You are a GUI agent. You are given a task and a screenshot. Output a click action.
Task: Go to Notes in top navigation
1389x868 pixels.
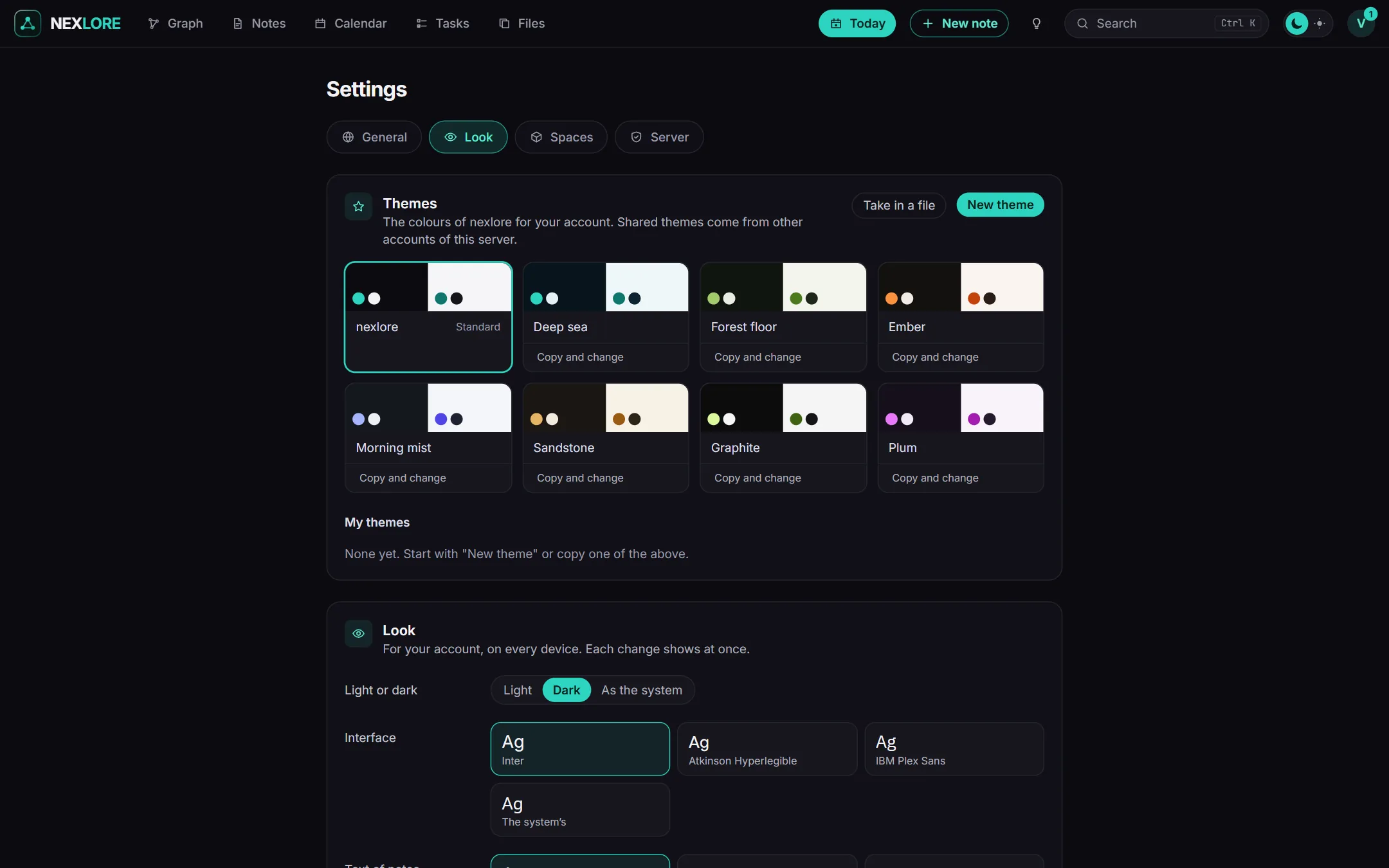coord(259,24)
